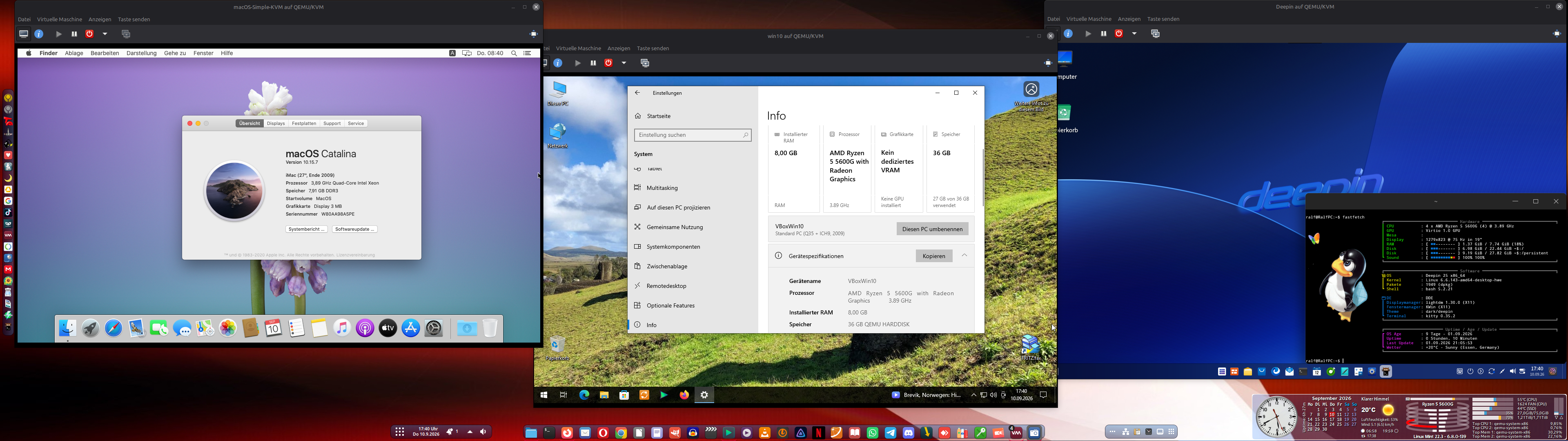Open Task View on the Windows taskbar
This screenshot has width=1568, height=441.
coord(563,395)
